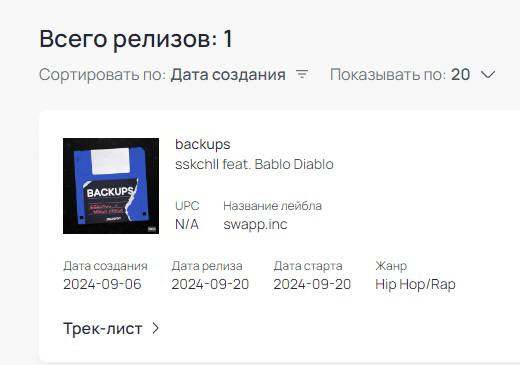This screenshot has width=520, height=365.
Task: Click the Дата старта value 2024-09-20
Action: (312, 284)
